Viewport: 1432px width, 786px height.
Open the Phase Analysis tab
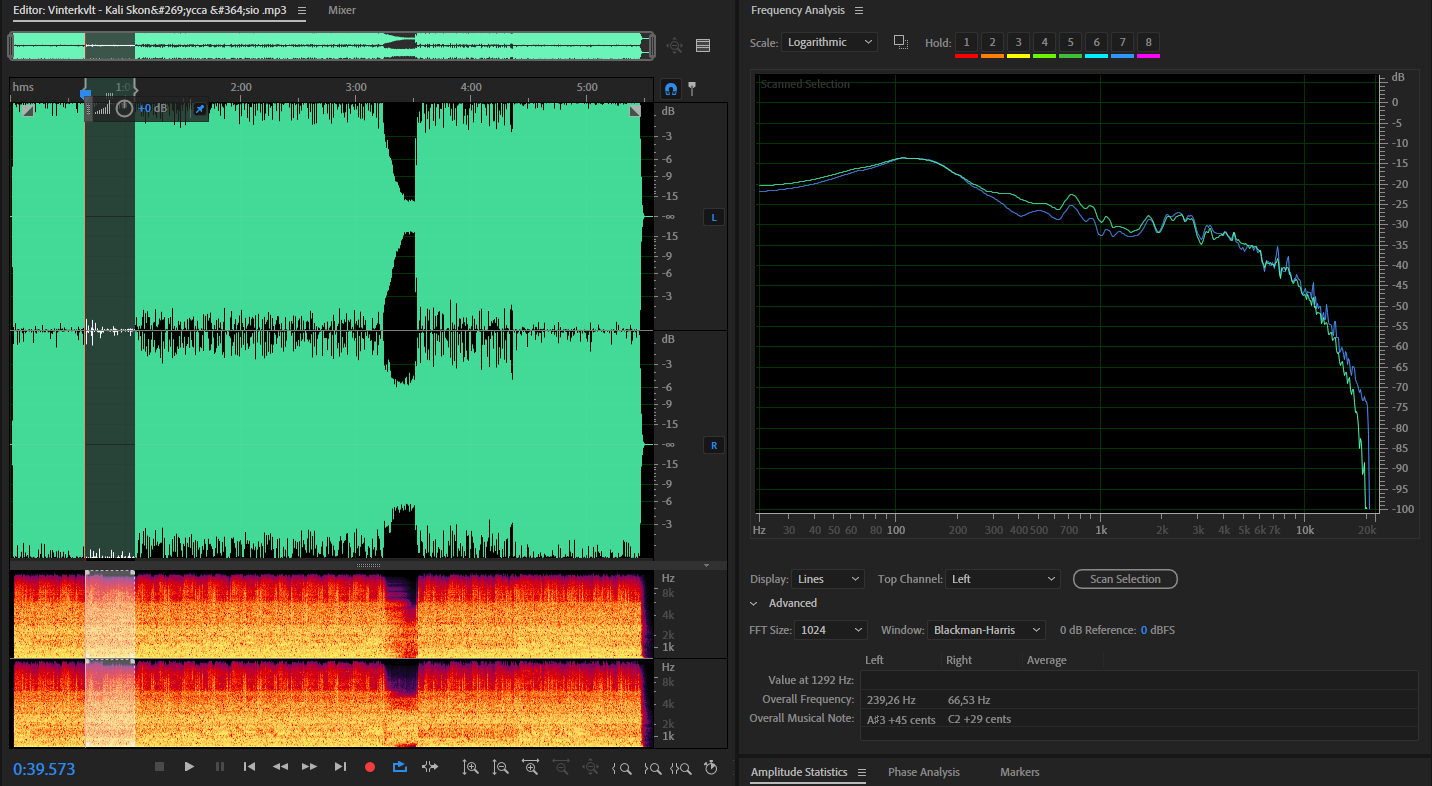point(923,772)
